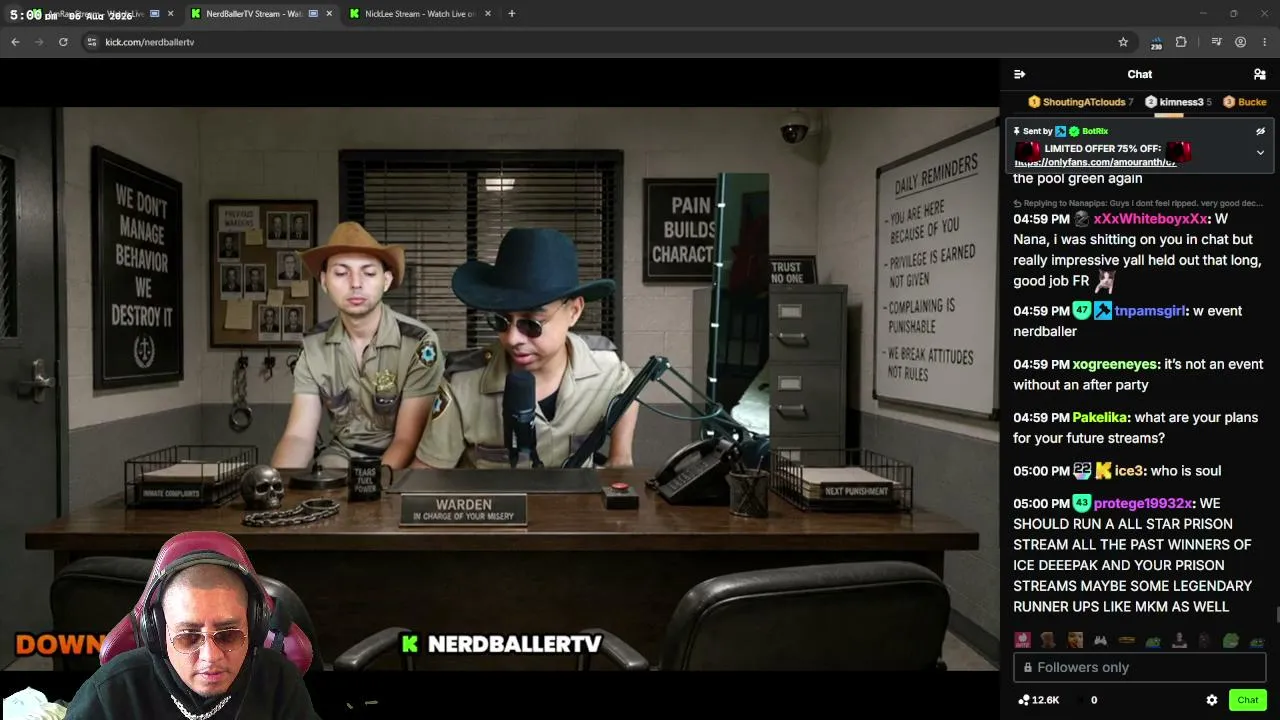1280x720 pixels.
Task: Open xogreeneyes's user card
Action: (x=1115, y=364)
